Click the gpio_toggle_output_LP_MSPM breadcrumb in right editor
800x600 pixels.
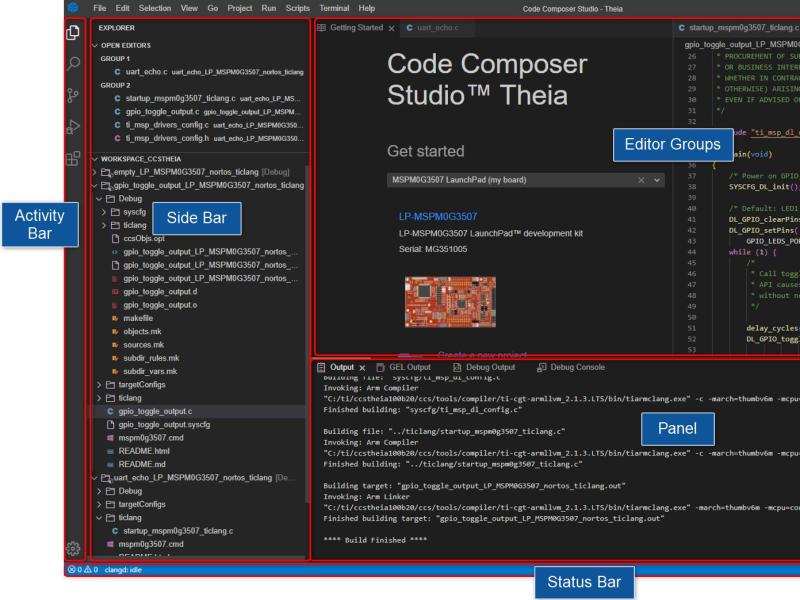(x=742, y=44)
